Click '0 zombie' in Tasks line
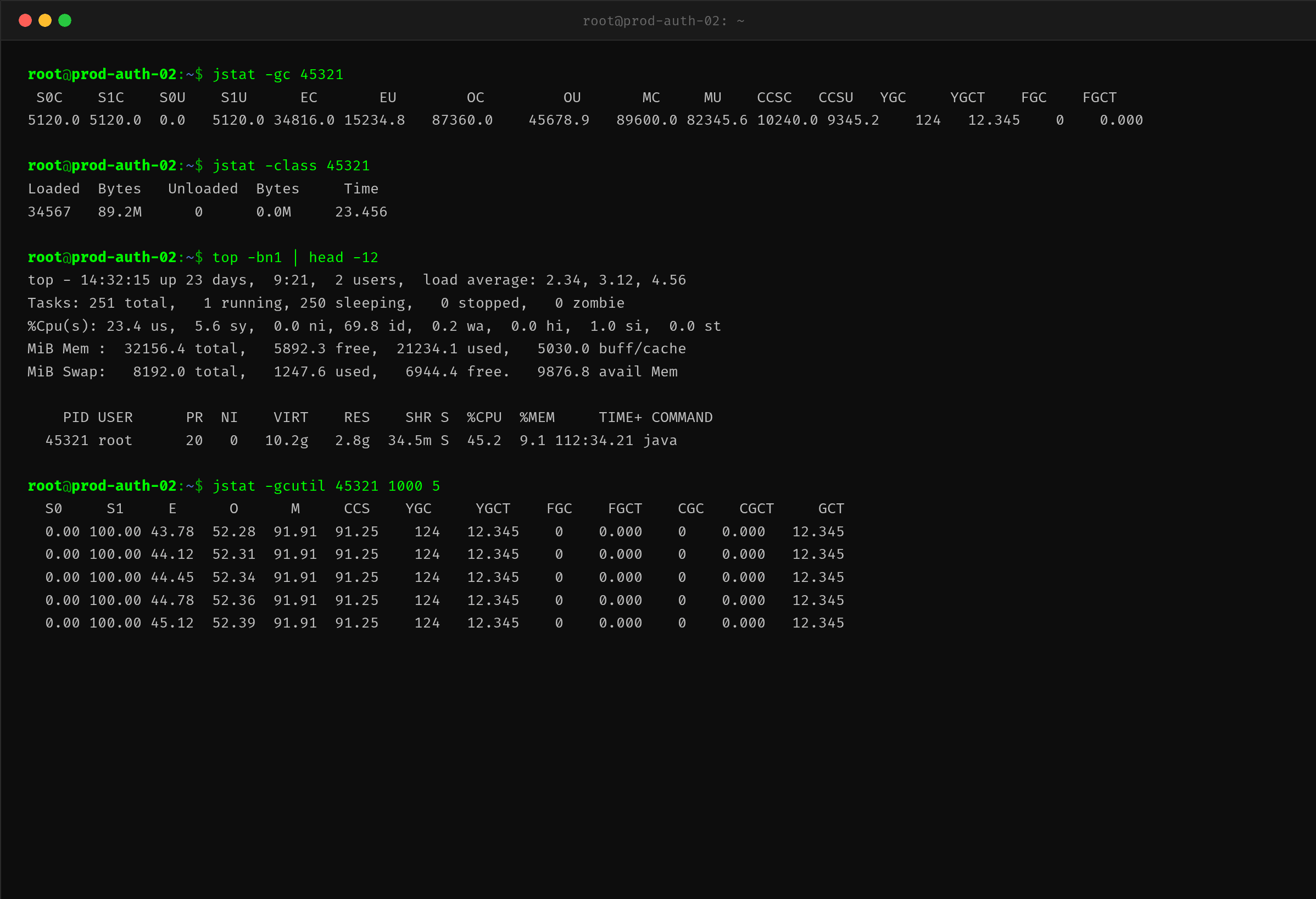Image resolution: width=1316 pixels, height=899 pixels. 589,303
